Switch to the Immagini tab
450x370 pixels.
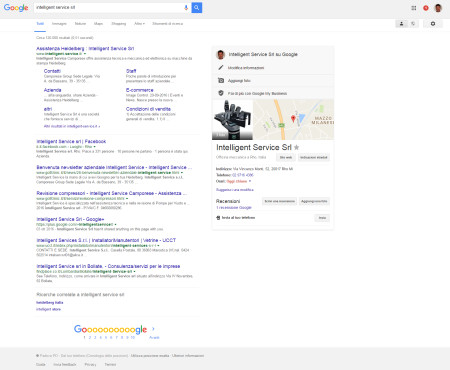pyautogui.click(x=59, y=24)
